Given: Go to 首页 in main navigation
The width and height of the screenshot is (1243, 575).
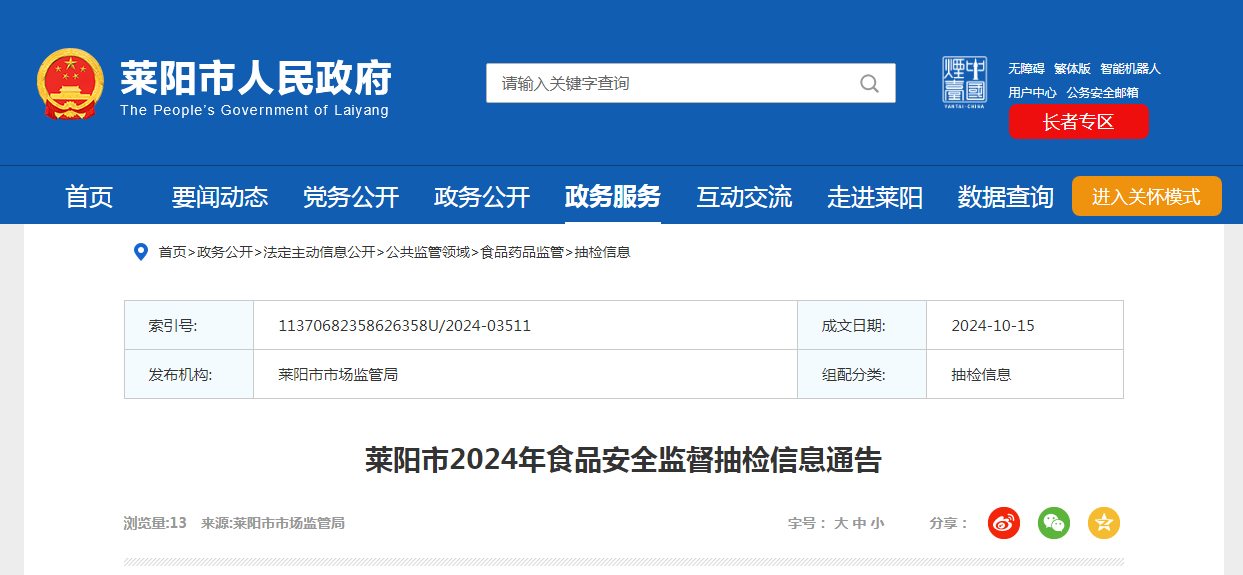Looking at the screenshot, I should click(x=89, y=197).
